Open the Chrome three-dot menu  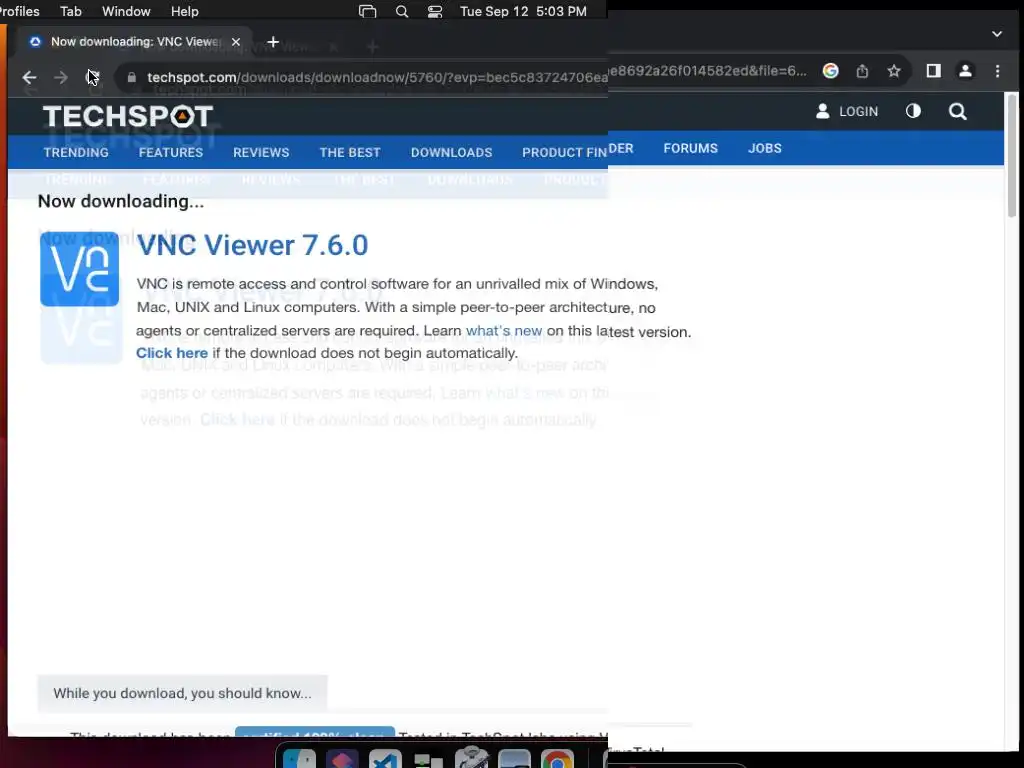[997, 71]
